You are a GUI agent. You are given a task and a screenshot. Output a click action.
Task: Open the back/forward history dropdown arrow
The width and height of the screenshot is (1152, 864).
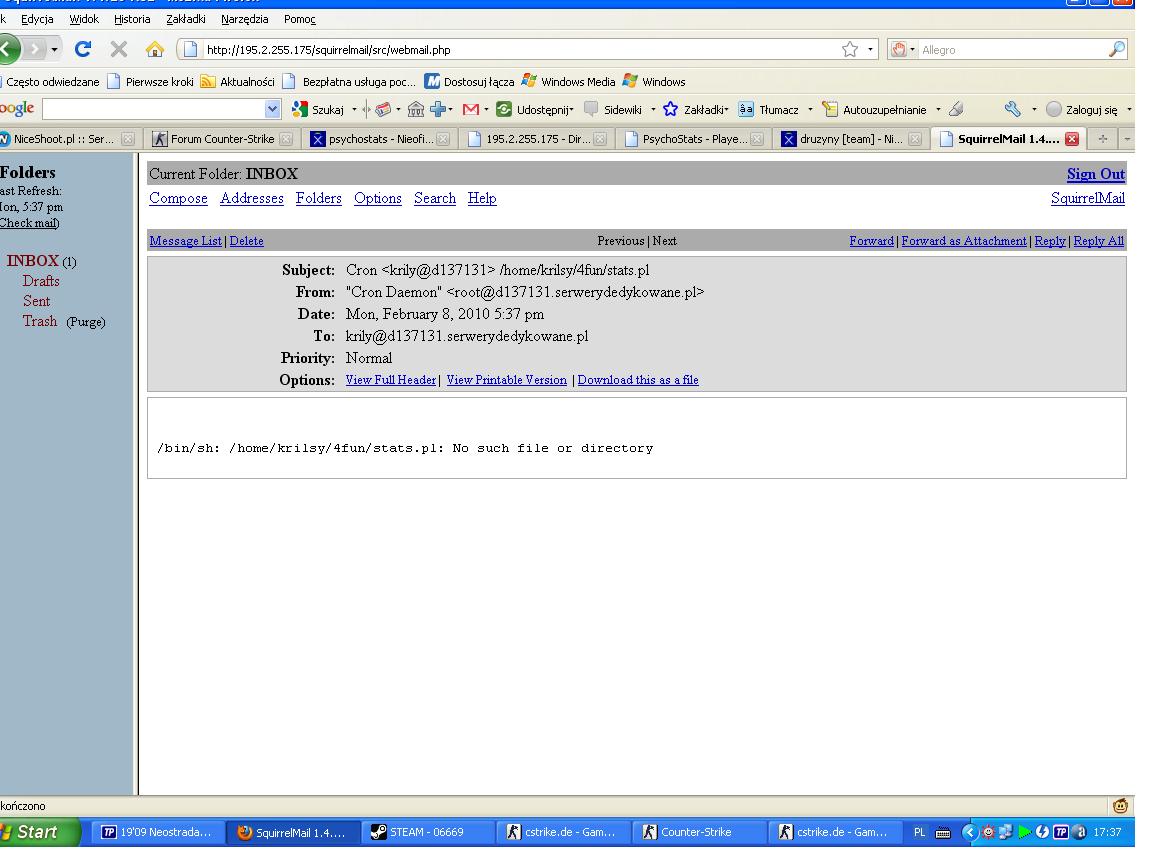coord(54,50)
